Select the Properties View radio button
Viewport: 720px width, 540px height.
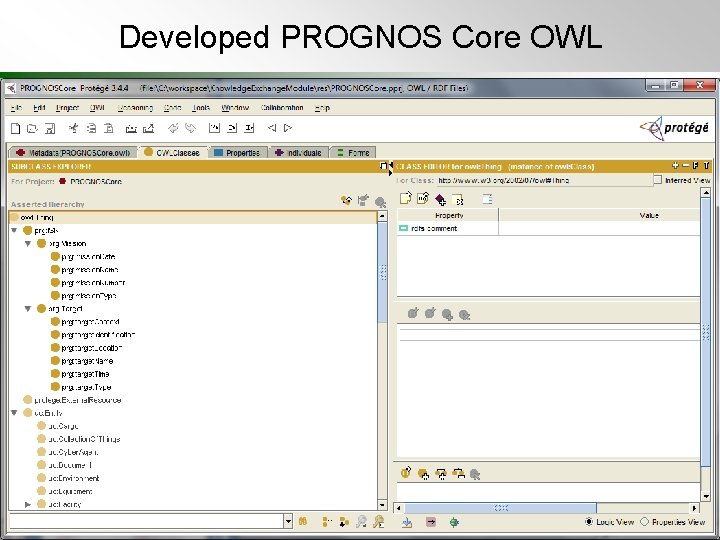click(645, 522)
